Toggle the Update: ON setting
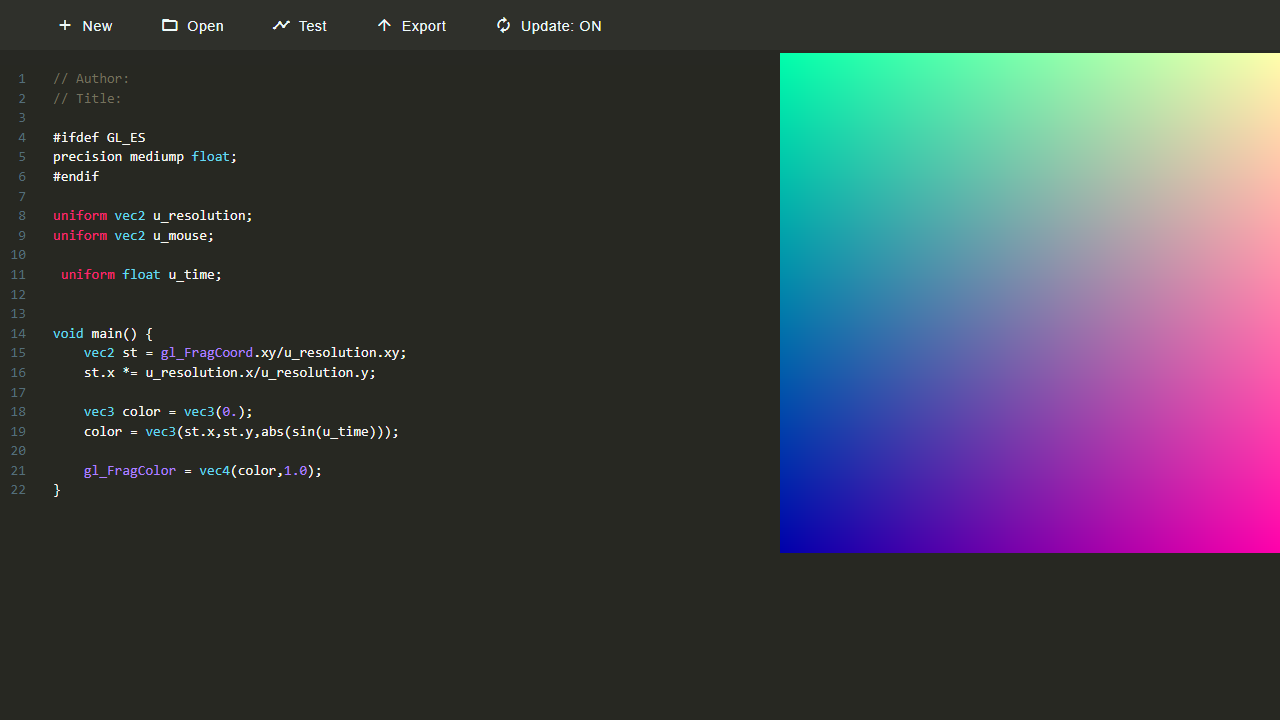The height and width of the screenshot is (720, 1280). [x=561, y=26]
